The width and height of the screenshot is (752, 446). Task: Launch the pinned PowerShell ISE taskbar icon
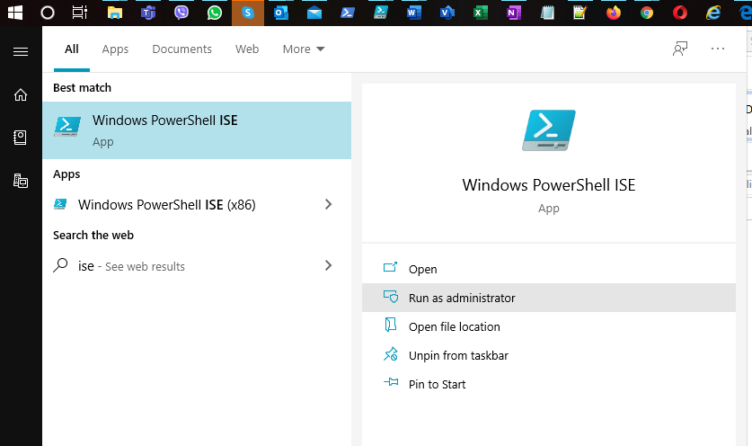coord(381,12)
